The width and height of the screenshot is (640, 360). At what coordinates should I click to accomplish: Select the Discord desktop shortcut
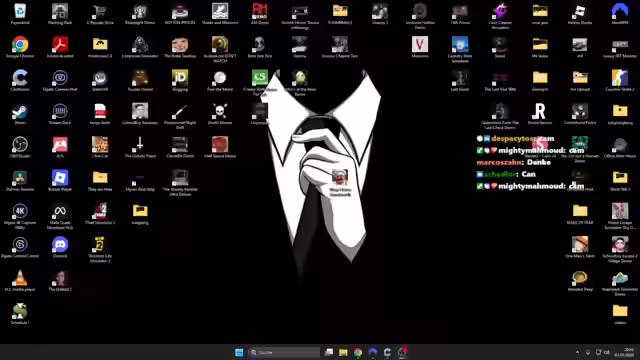[60, 246]
